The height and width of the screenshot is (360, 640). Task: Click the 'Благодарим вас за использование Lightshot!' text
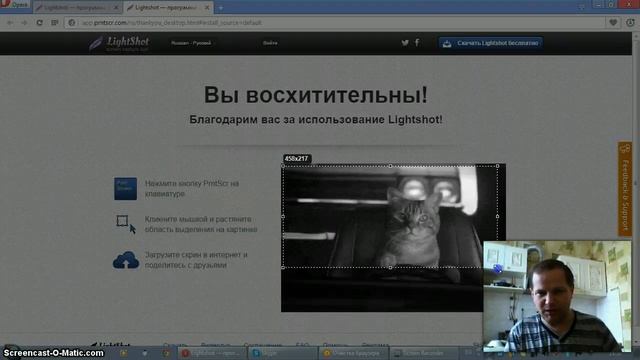(x=316, y=120)
